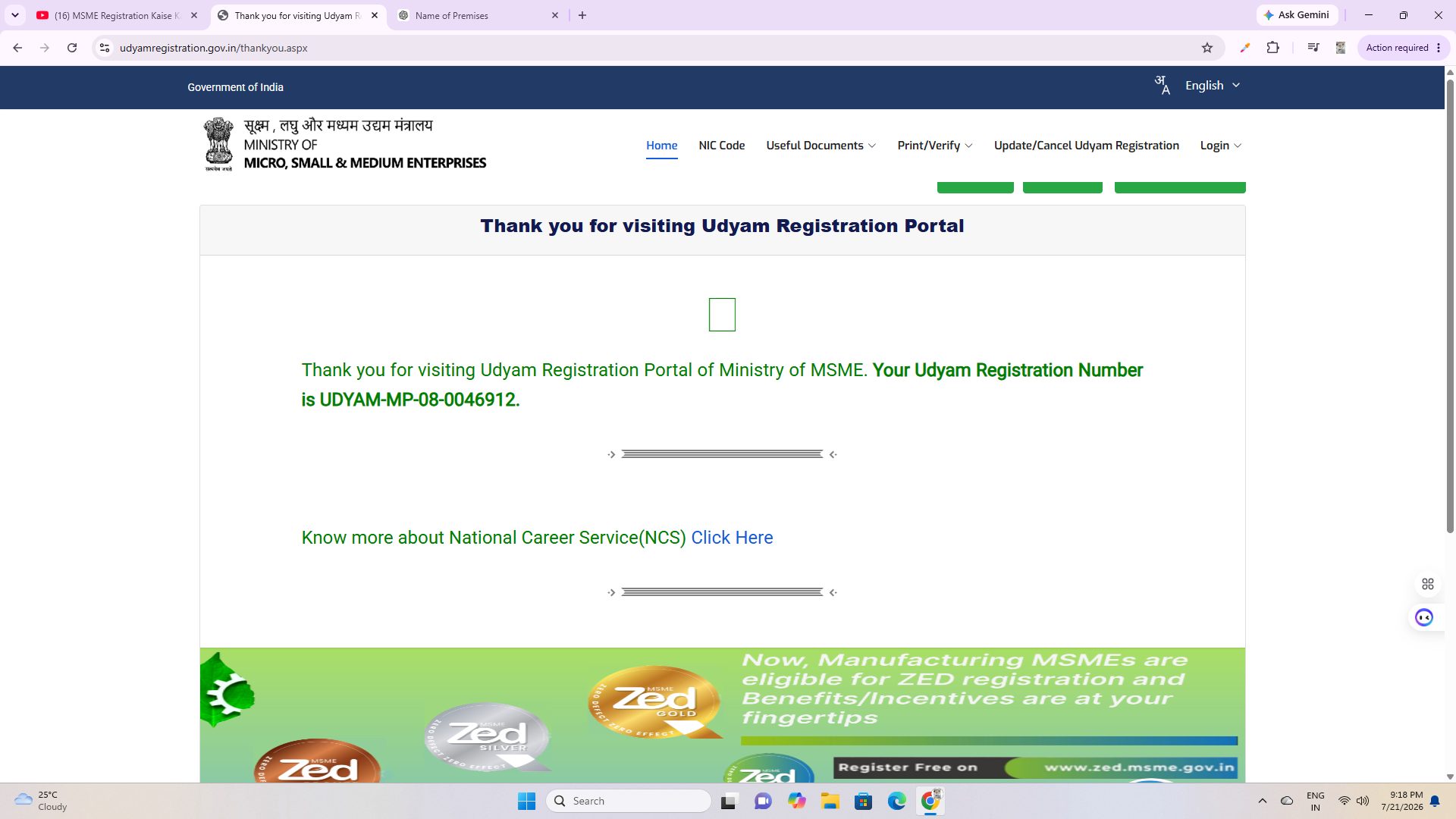The height and width of the screenshot is (819, 1456).
Task: Open the Windows Start menu
Action: click(526, 801)
